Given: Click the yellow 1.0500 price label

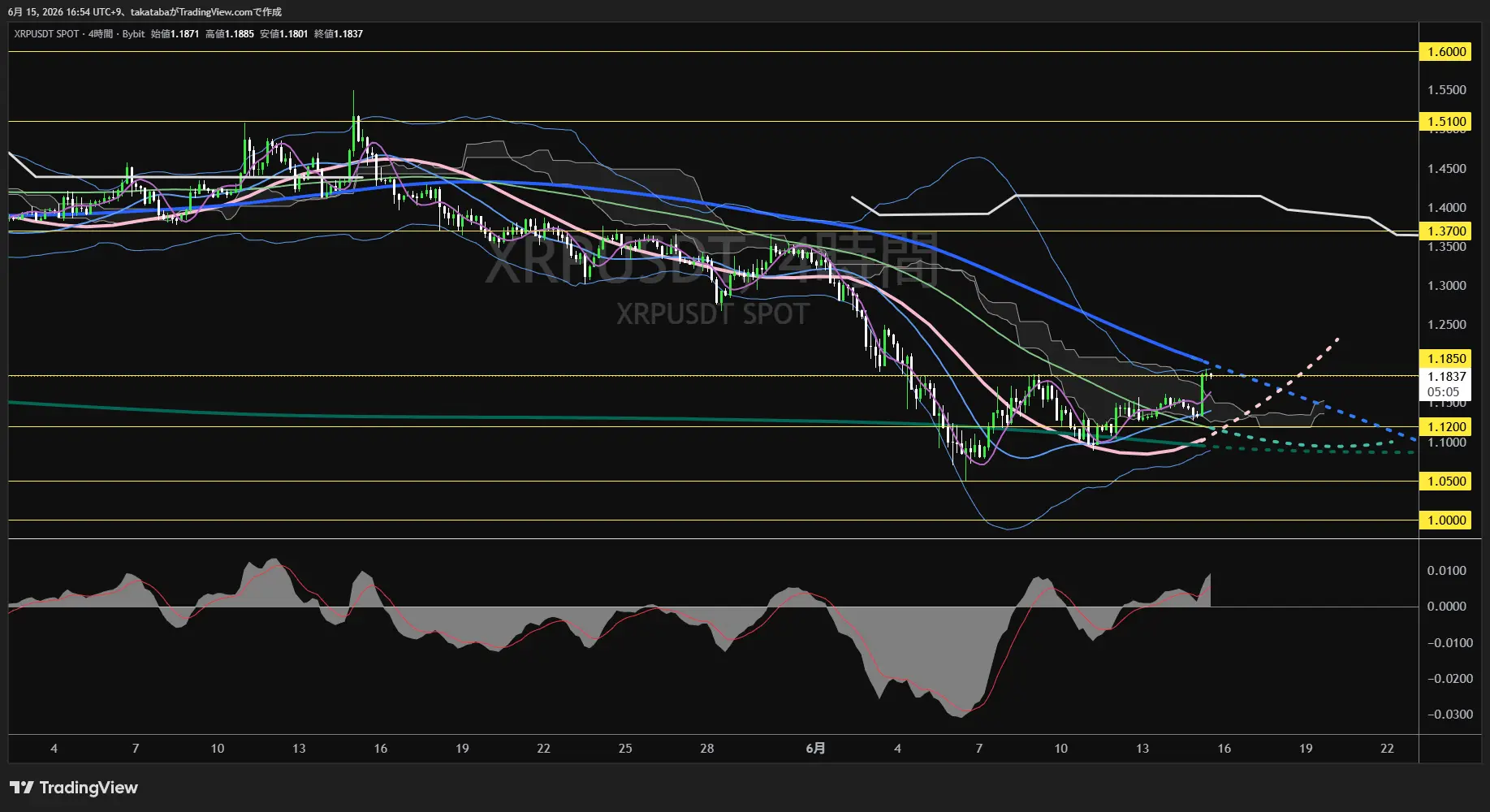Looking at the screenshot, I should 1446,482.
